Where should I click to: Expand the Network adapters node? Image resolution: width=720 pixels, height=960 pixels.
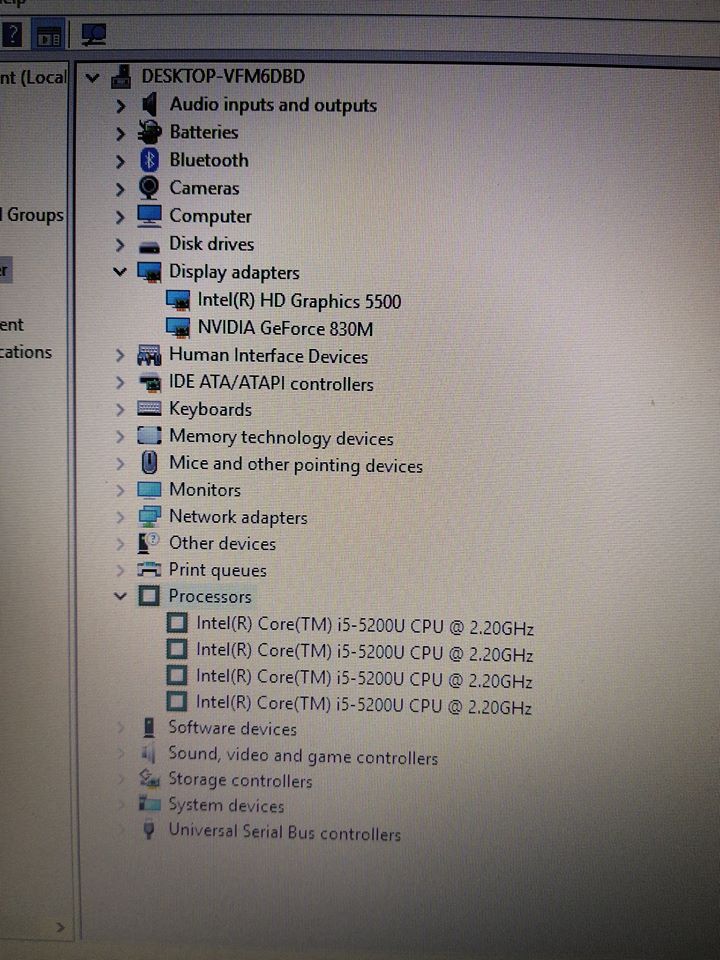[120, 517]
